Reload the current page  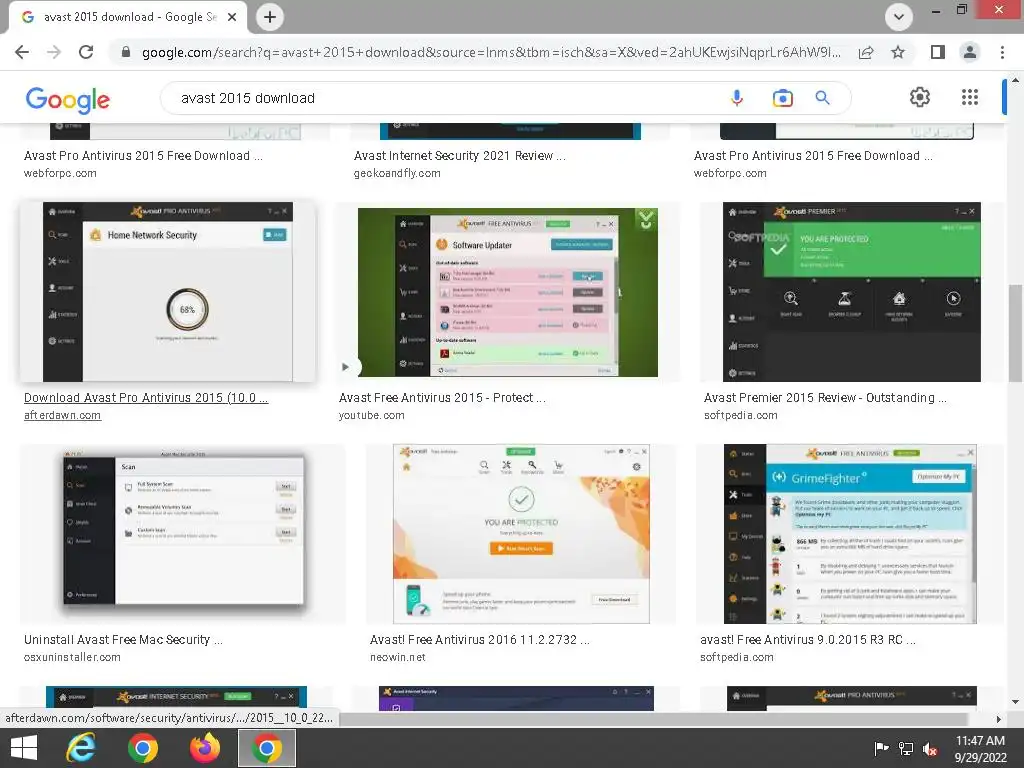pos(86,52)
